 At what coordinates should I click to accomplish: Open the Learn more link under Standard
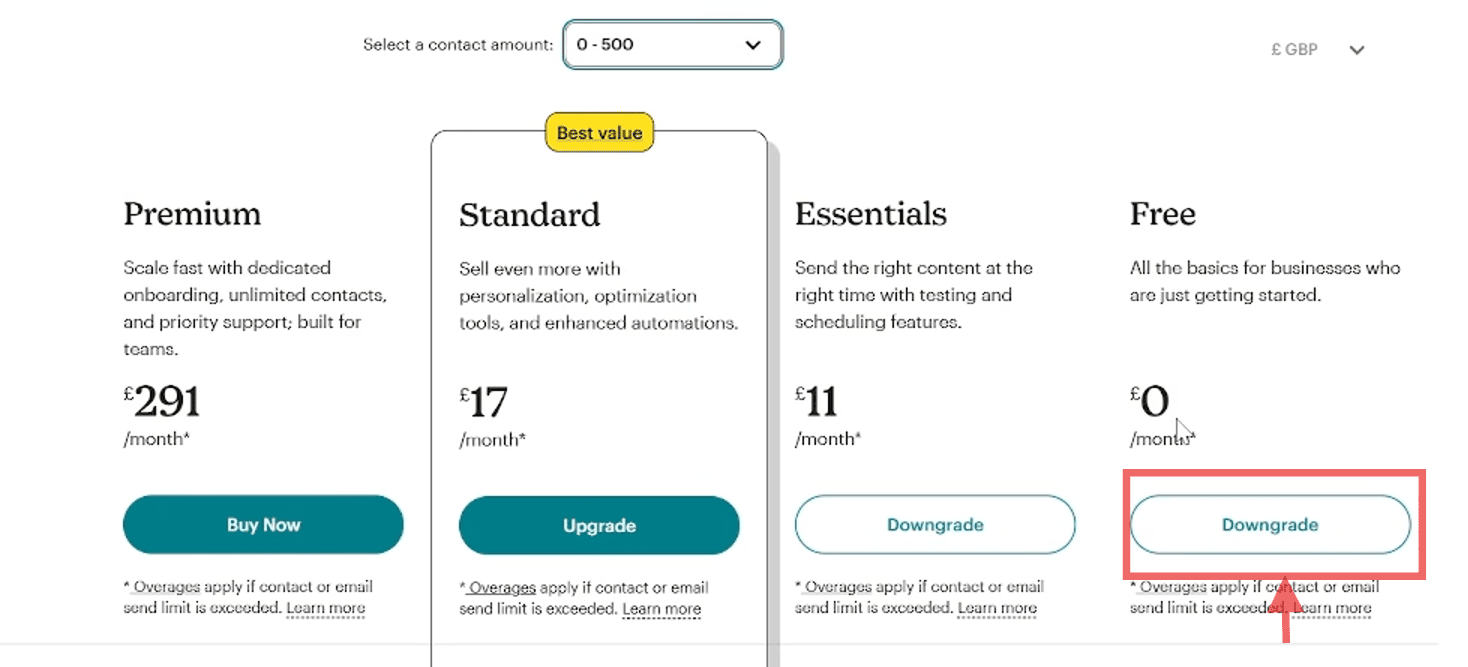[x=662, y=608]
